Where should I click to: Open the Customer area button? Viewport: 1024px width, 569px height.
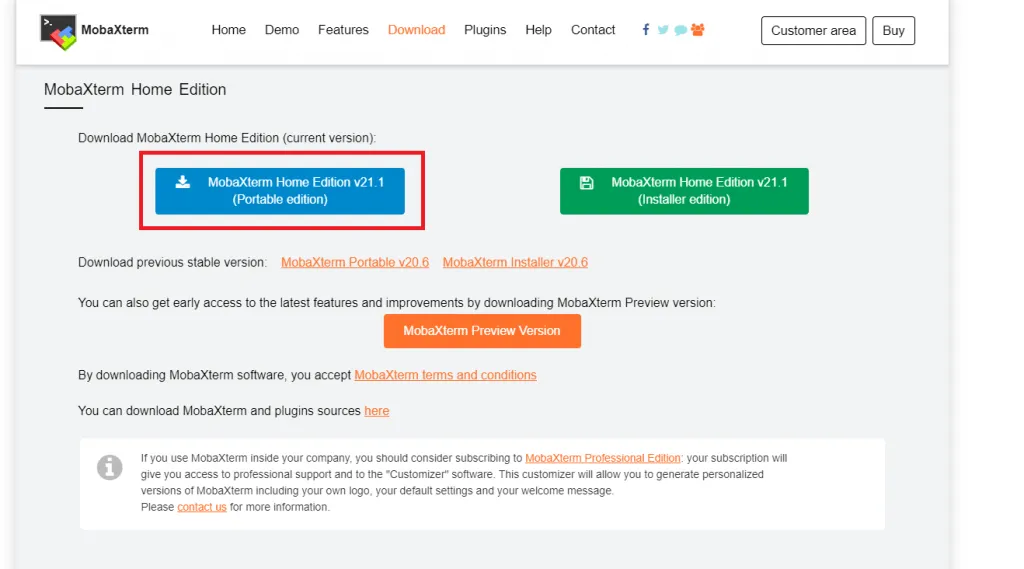point(813,31)
